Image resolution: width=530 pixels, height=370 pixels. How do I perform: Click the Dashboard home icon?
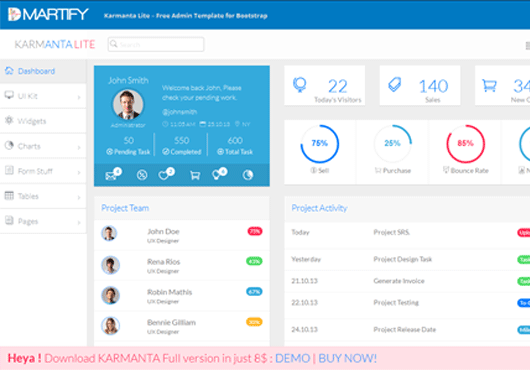pyautogui.click(x=9, y=71)
